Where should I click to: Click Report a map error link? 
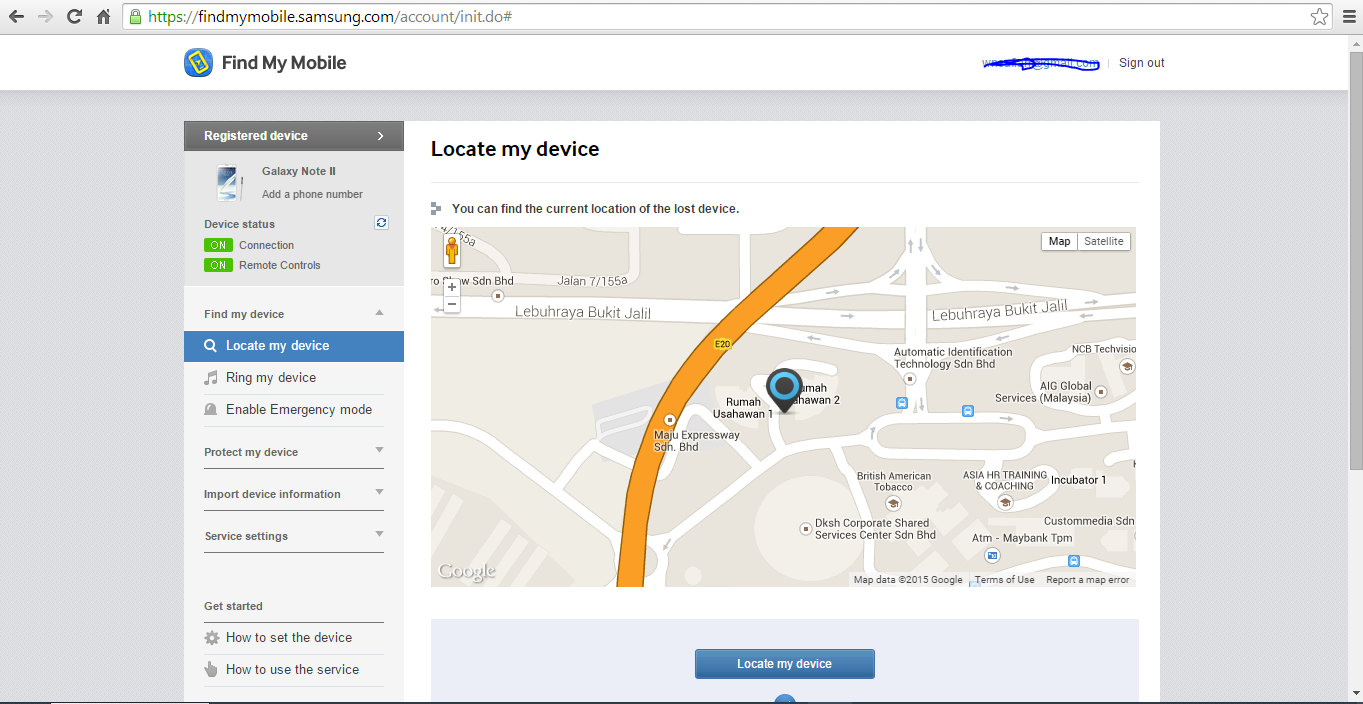(1088, 580)
